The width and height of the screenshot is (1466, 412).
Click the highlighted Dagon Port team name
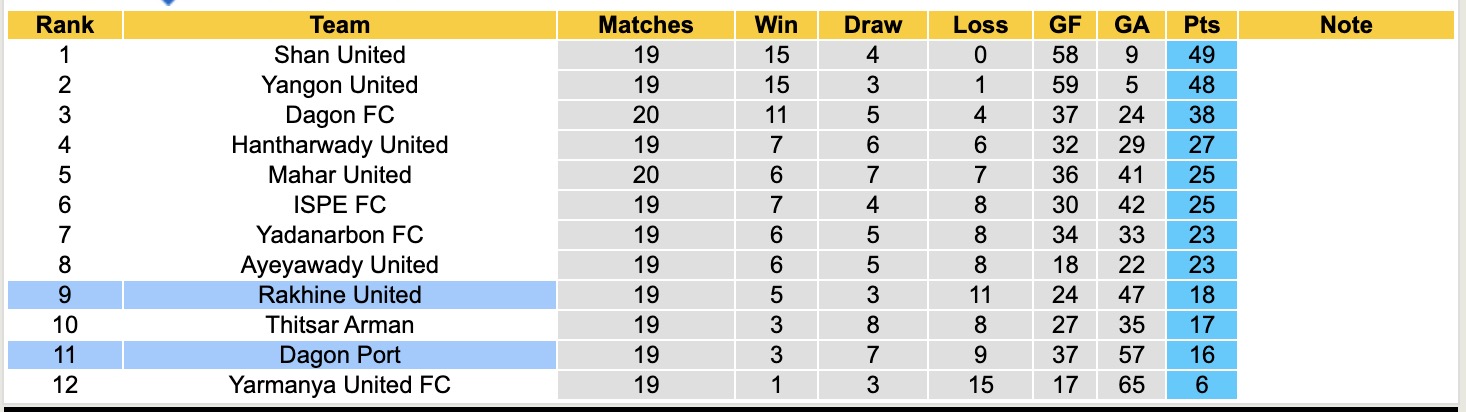340,355
